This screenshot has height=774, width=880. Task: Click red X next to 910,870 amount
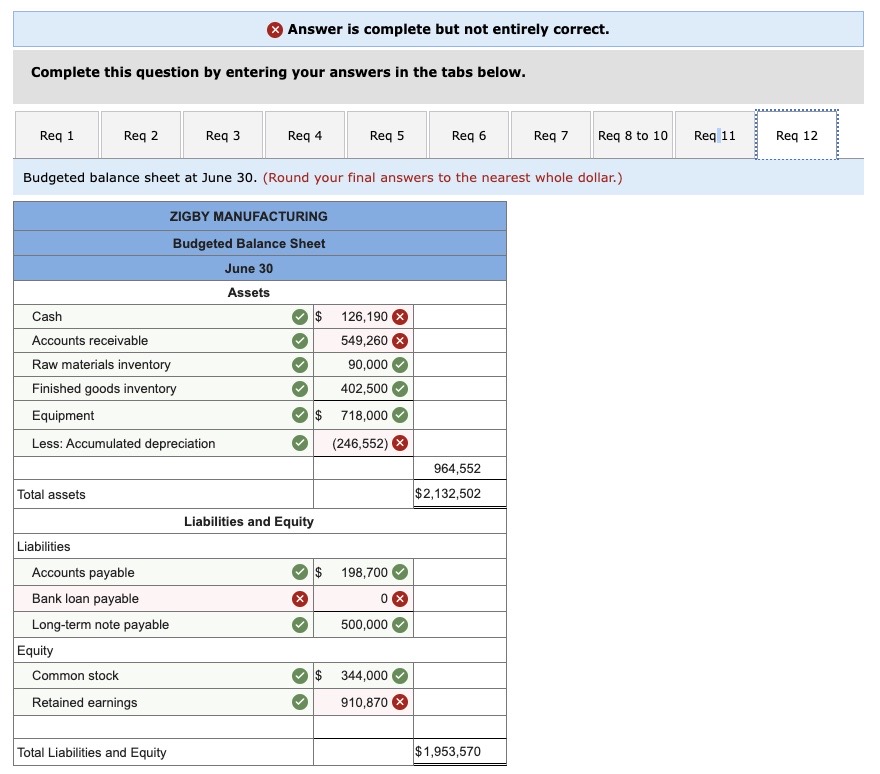400,702
